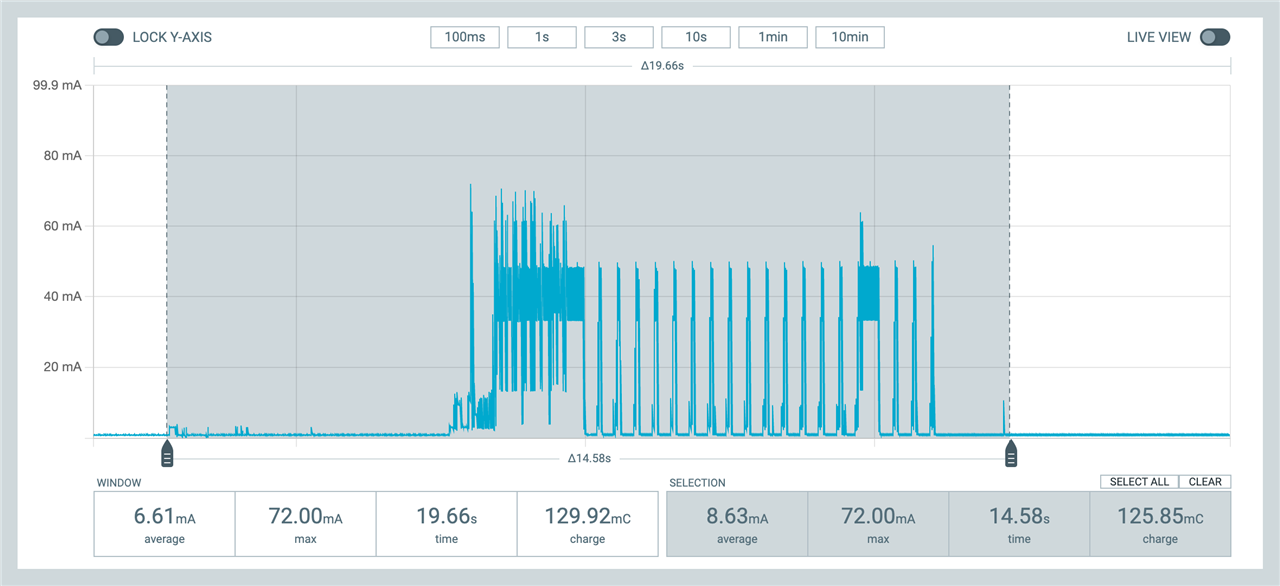Click the window average 6.61 mA box
This screenshot has height=586, width=1280.
tap(164, 524)
